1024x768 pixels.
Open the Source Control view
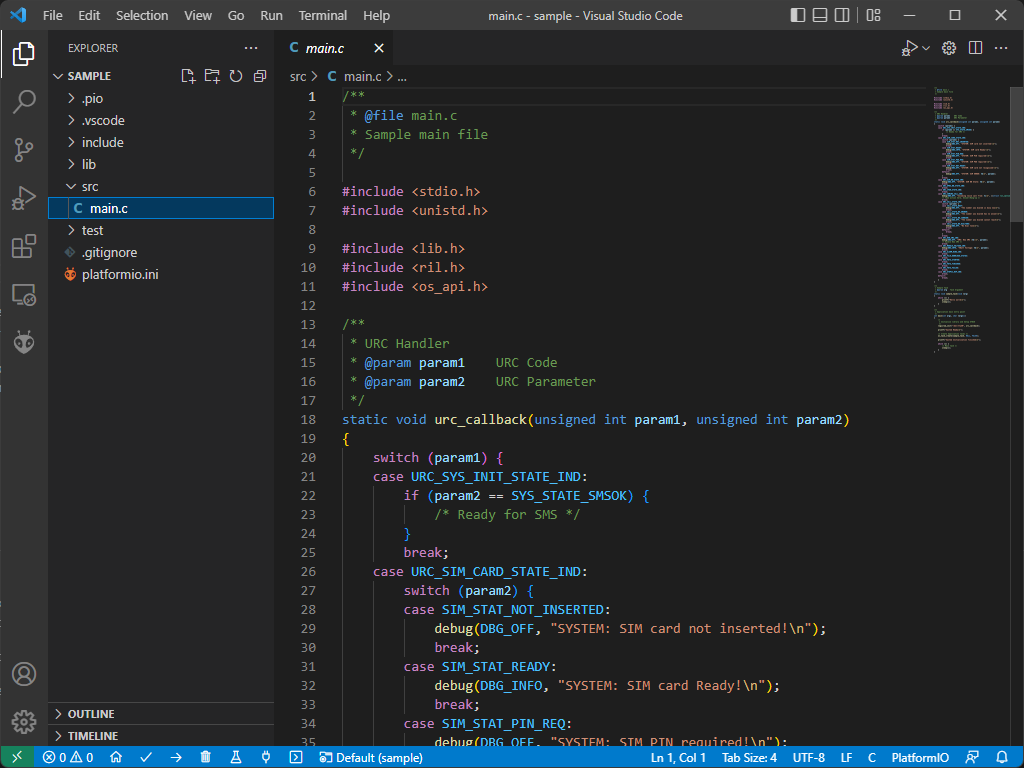[24, 150]
